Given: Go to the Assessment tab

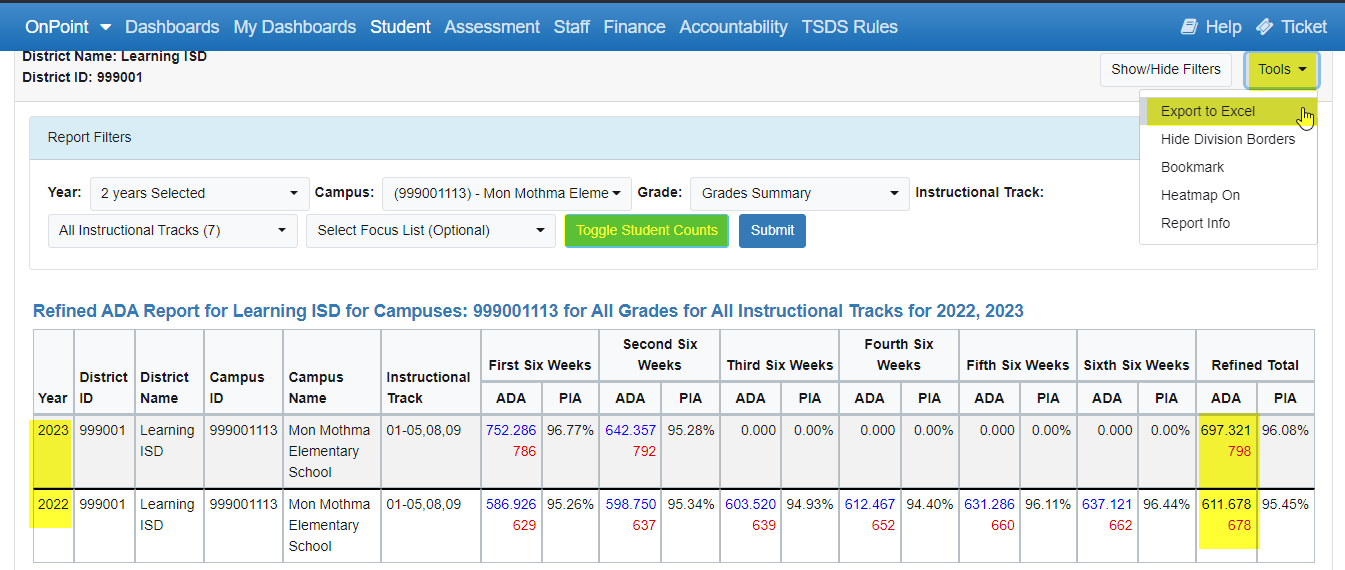Looking at the screenshot, I should click(492, 27).
